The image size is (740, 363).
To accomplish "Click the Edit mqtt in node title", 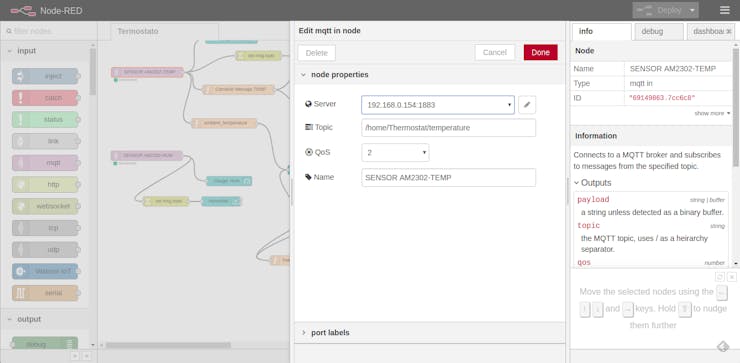I will coord(329,31).
